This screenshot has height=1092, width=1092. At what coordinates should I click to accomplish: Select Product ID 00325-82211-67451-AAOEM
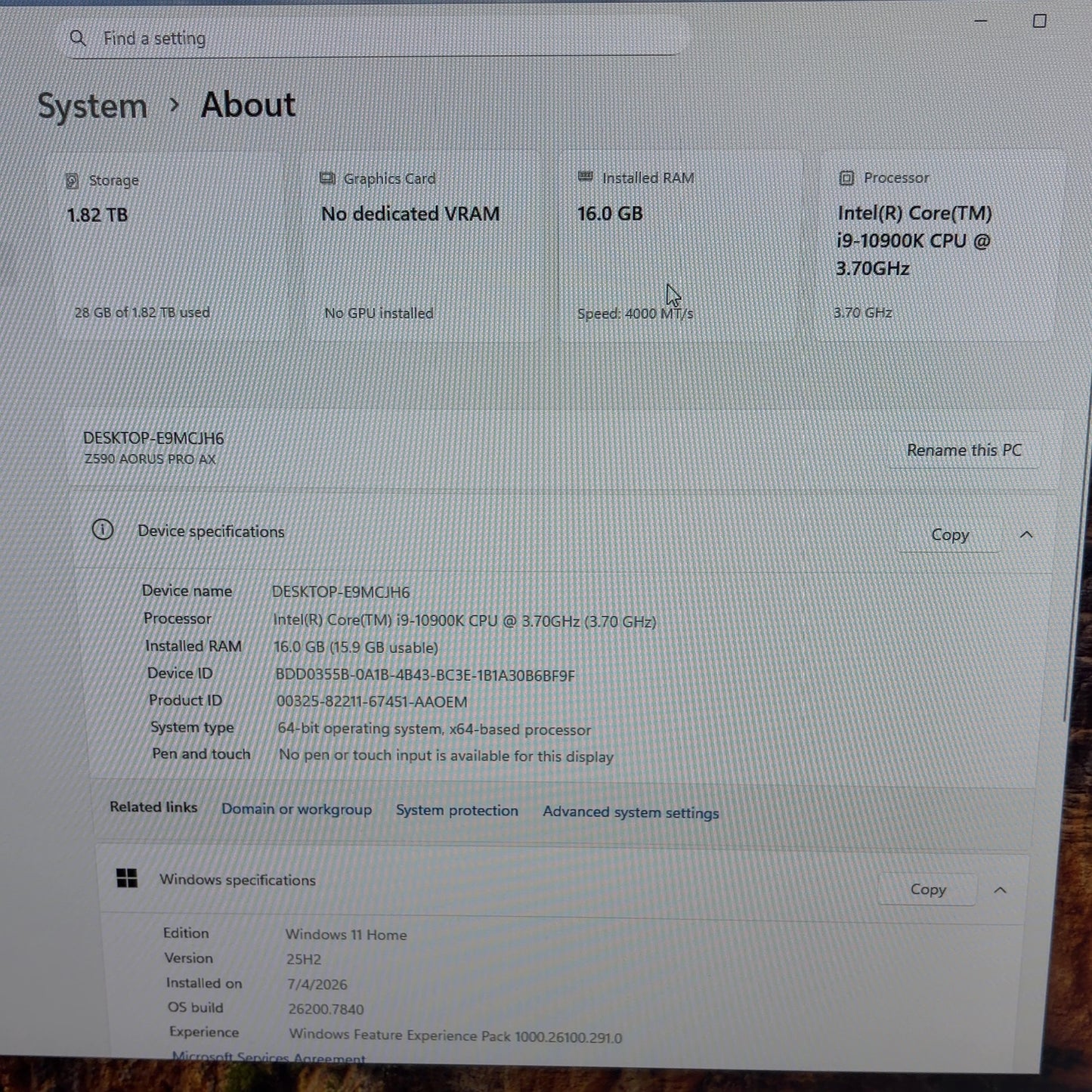372,702
